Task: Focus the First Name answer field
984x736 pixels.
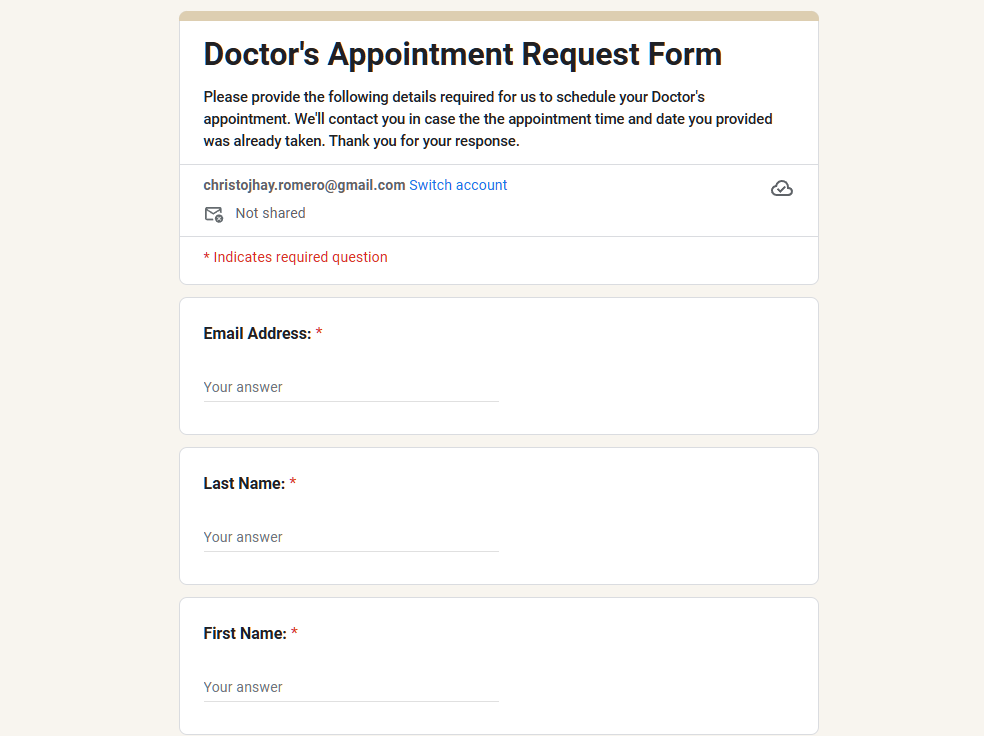Action: click(350, 687)
